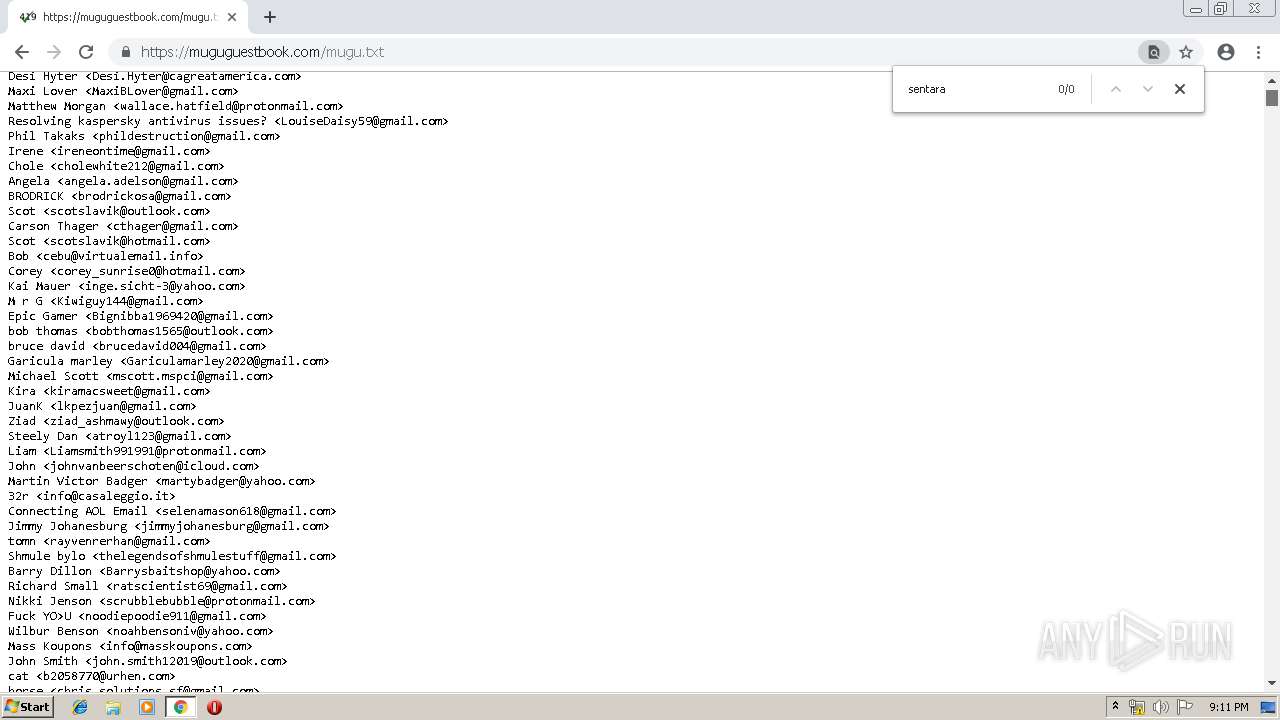Click the line 'Angela <angela.adelson@gmail.com>'
Image resolution: width=1280 pixels, height=720 pixels.
[x=123, y=181]
